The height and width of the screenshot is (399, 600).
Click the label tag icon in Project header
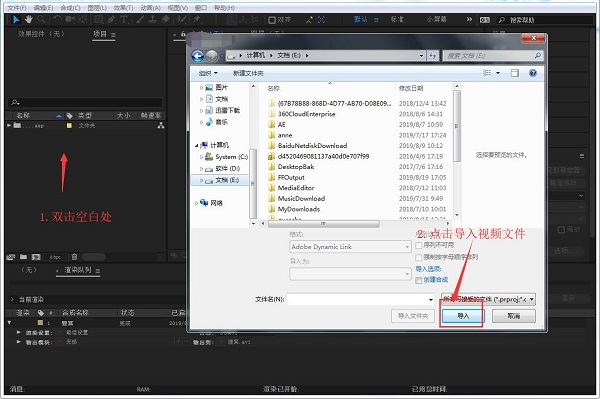(x=69, y=115)
